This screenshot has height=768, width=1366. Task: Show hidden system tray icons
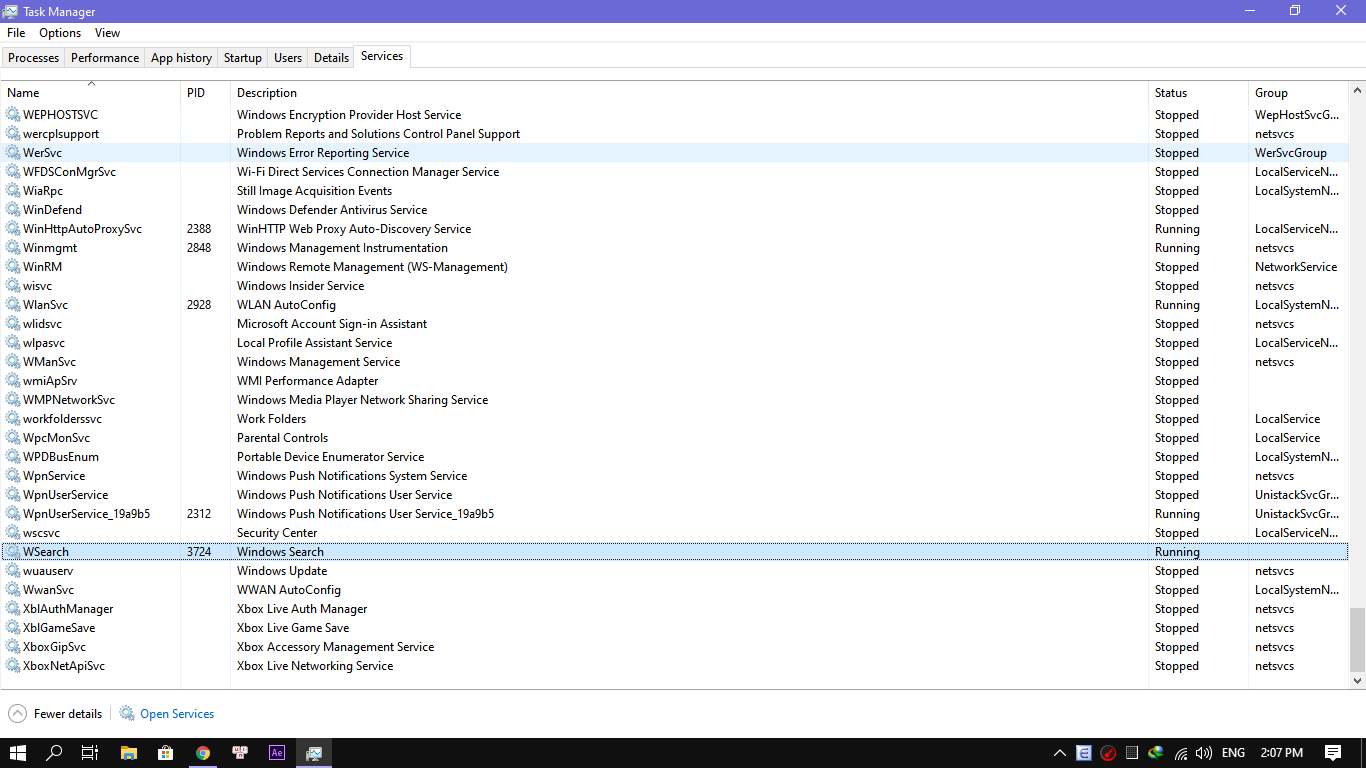1060,753
